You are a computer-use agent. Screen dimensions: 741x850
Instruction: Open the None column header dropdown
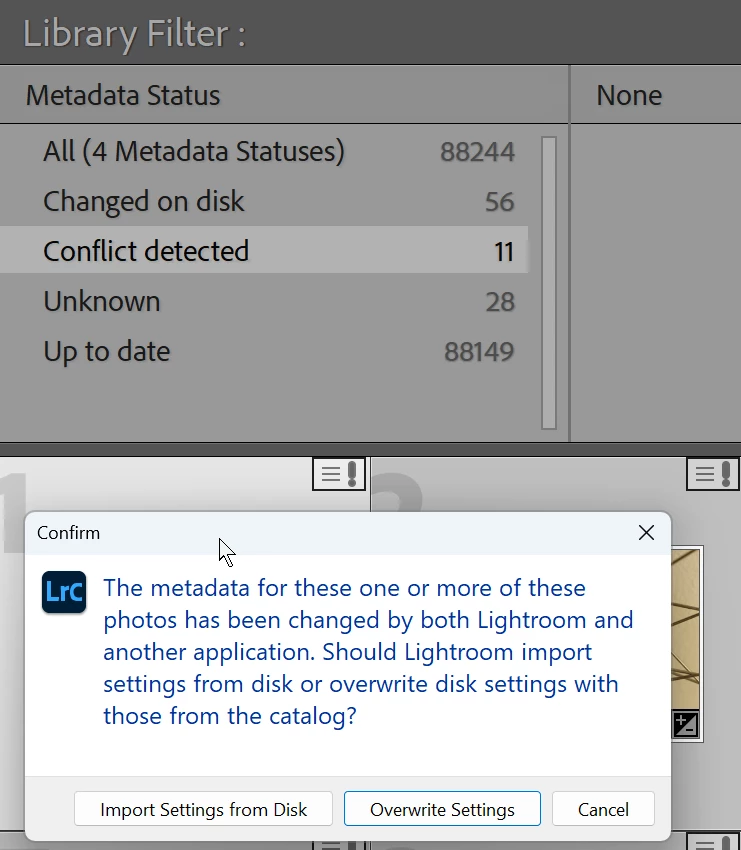point(629,96)
